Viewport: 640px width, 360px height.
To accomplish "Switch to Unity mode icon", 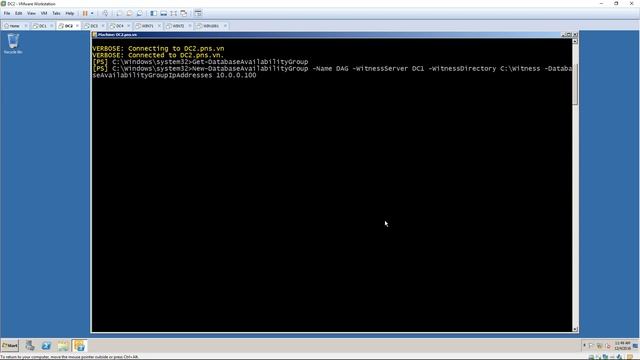I will point(184,13).
